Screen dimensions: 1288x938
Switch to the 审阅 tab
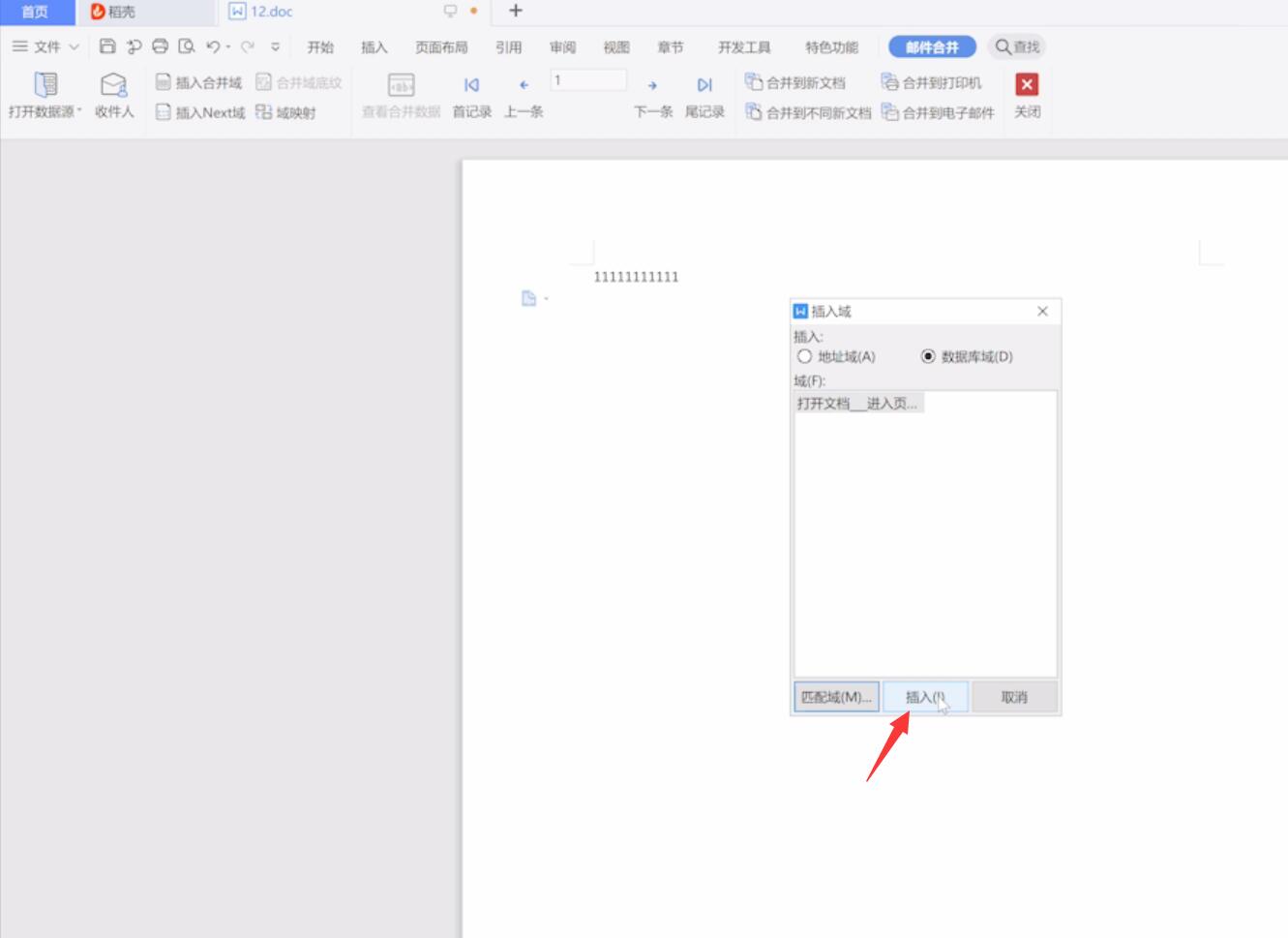click(562, 46)
